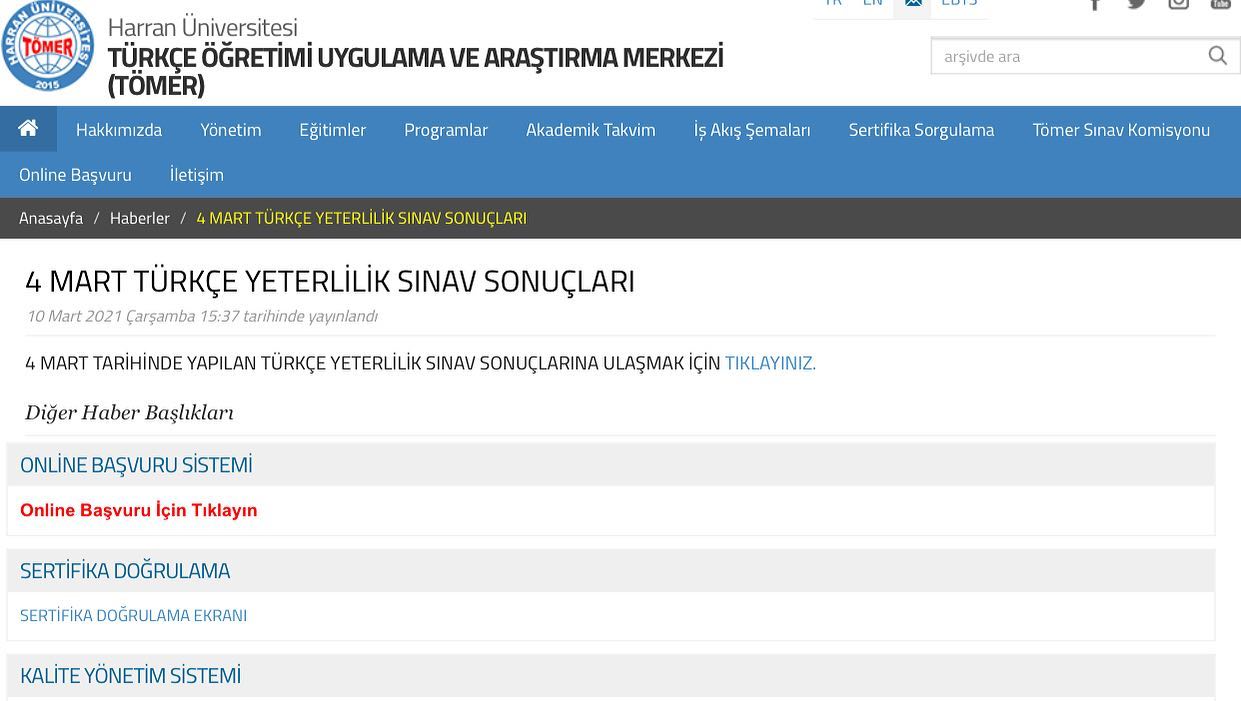Open the Programlar menu

coord(446,130)
